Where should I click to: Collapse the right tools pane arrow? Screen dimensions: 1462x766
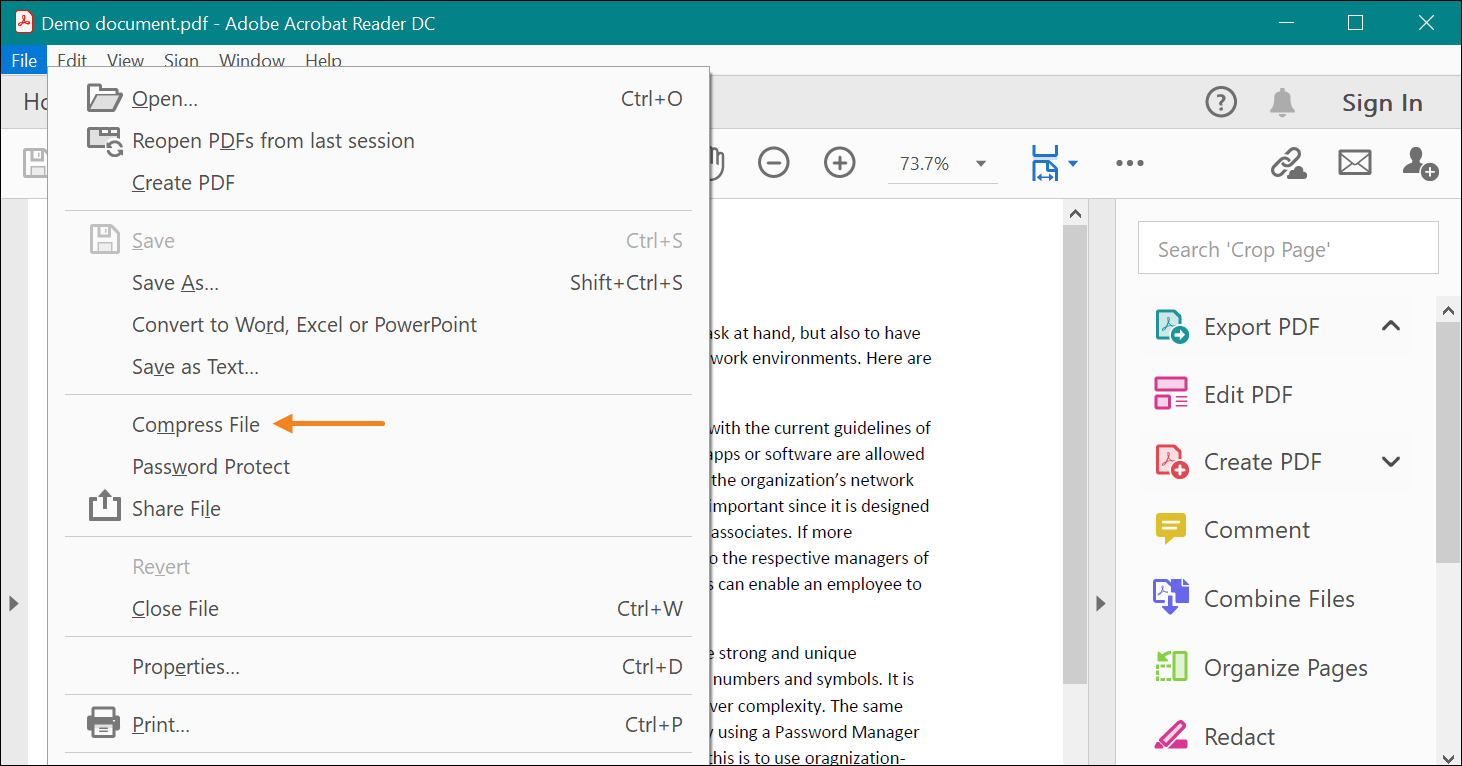coord(1101,603)
